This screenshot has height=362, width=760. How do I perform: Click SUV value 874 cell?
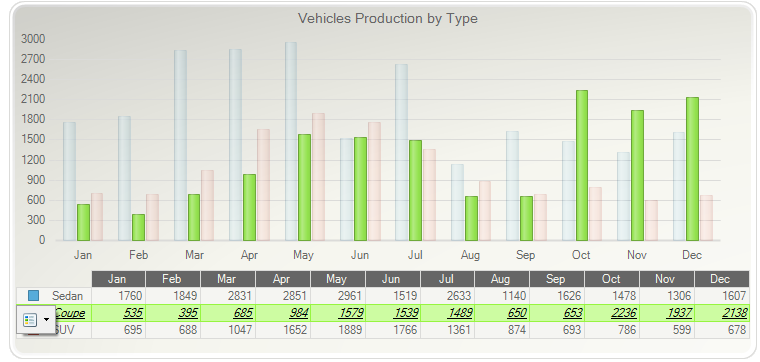[502, 330]
